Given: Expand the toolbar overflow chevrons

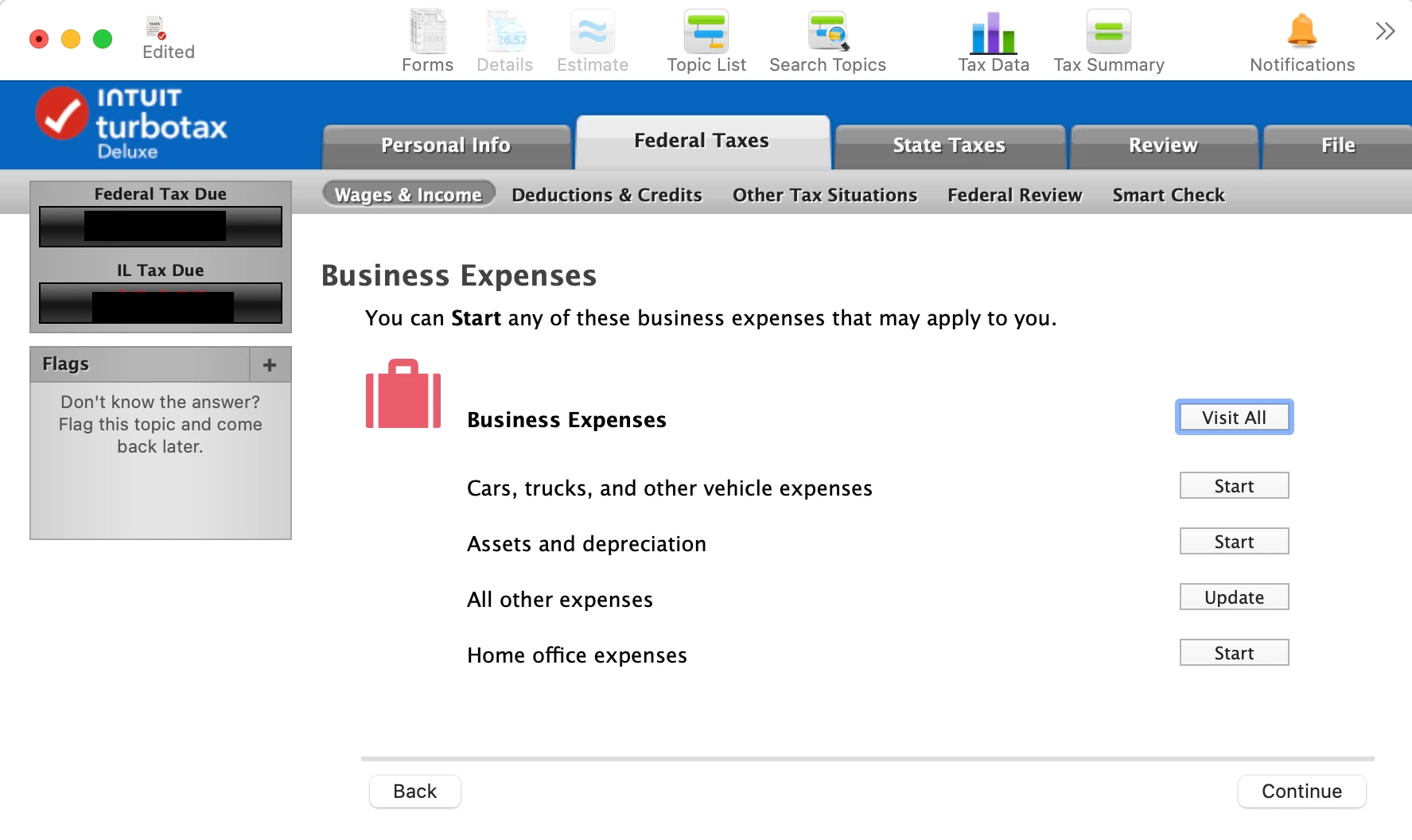Looking at the screenshot, I should pos(1385,31).
